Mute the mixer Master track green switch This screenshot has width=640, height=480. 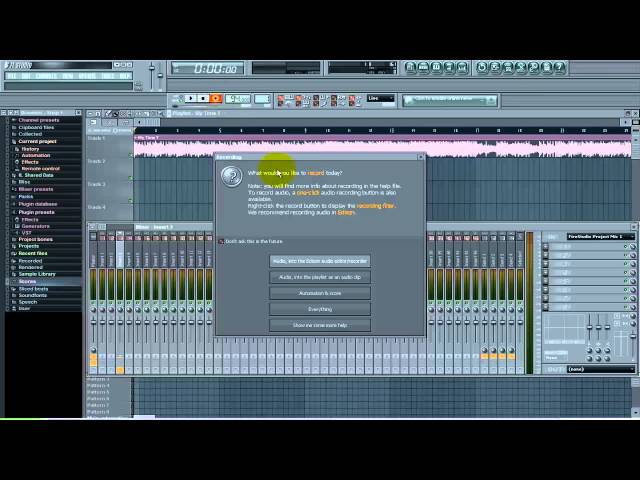[x=93, y=302]
